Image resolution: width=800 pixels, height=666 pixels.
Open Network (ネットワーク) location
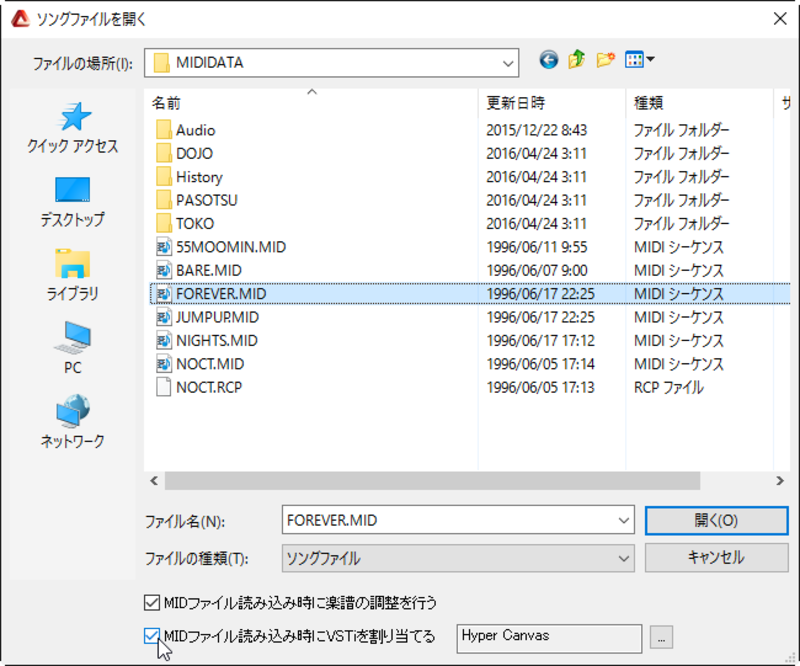point(72,422)
